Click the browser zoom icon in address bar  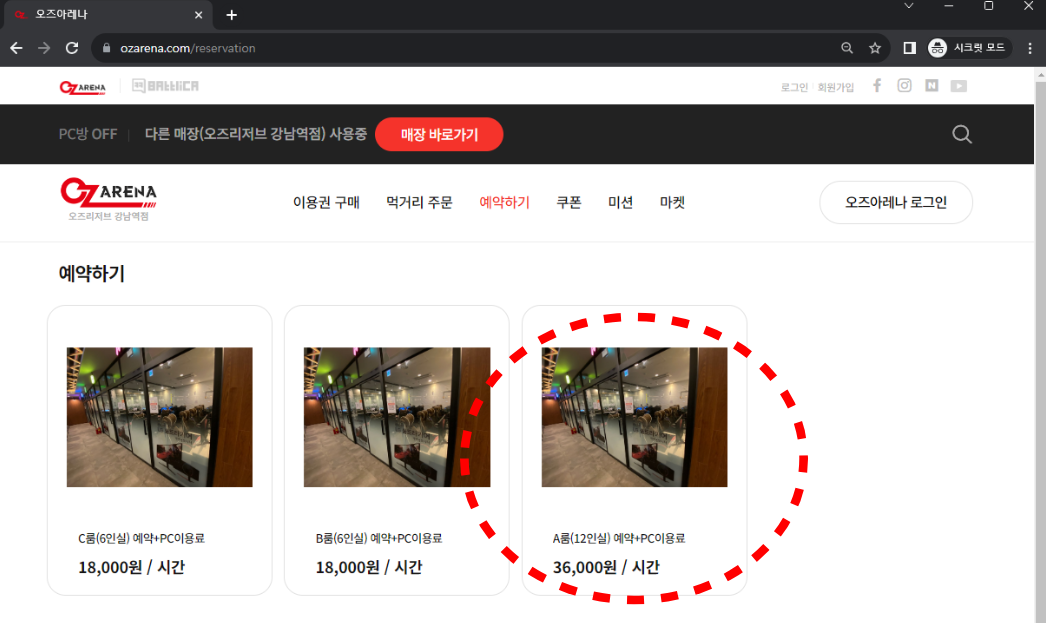pos(847,48)
